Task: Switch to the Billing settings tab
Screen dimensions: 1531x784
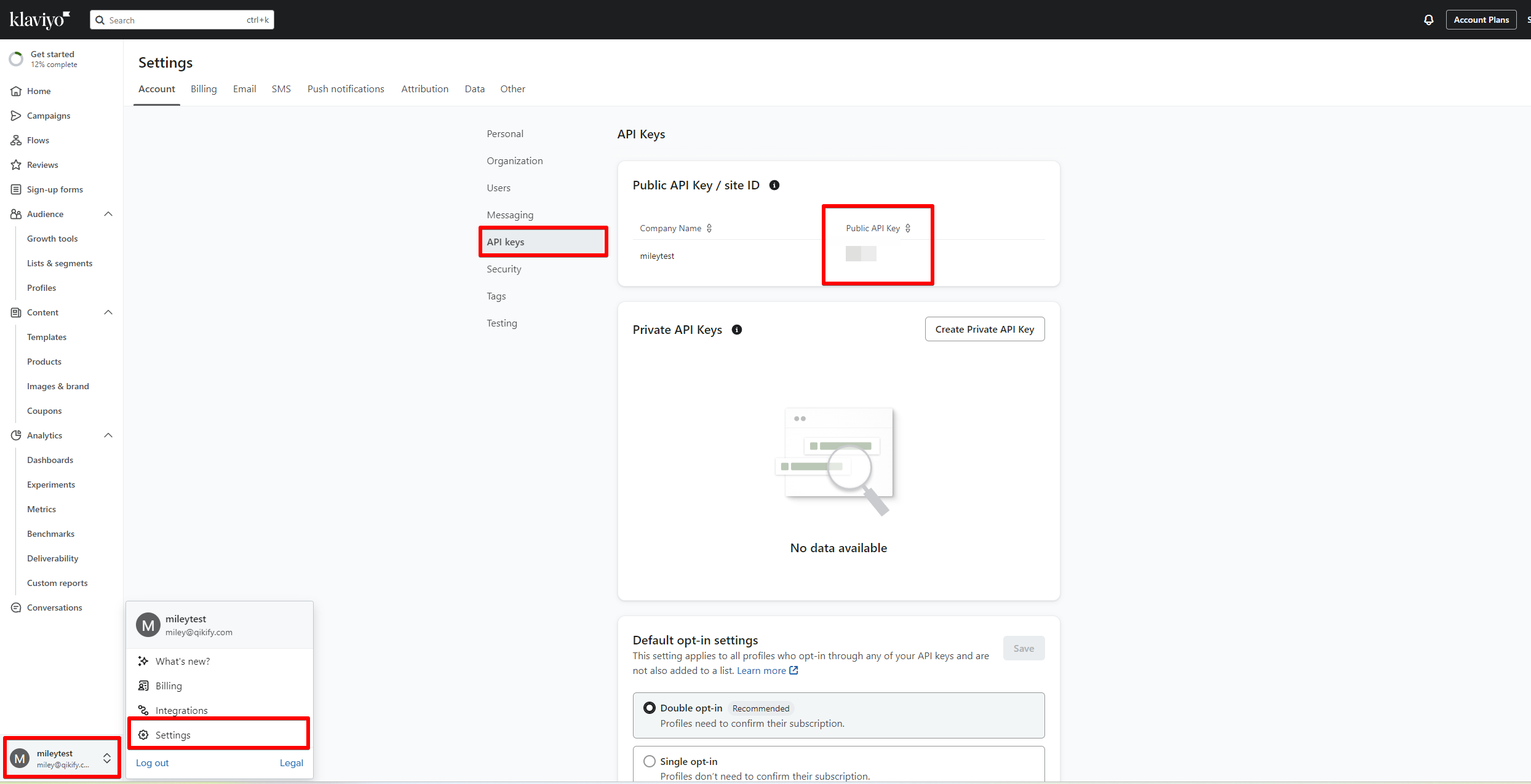Action: (204, 89)
